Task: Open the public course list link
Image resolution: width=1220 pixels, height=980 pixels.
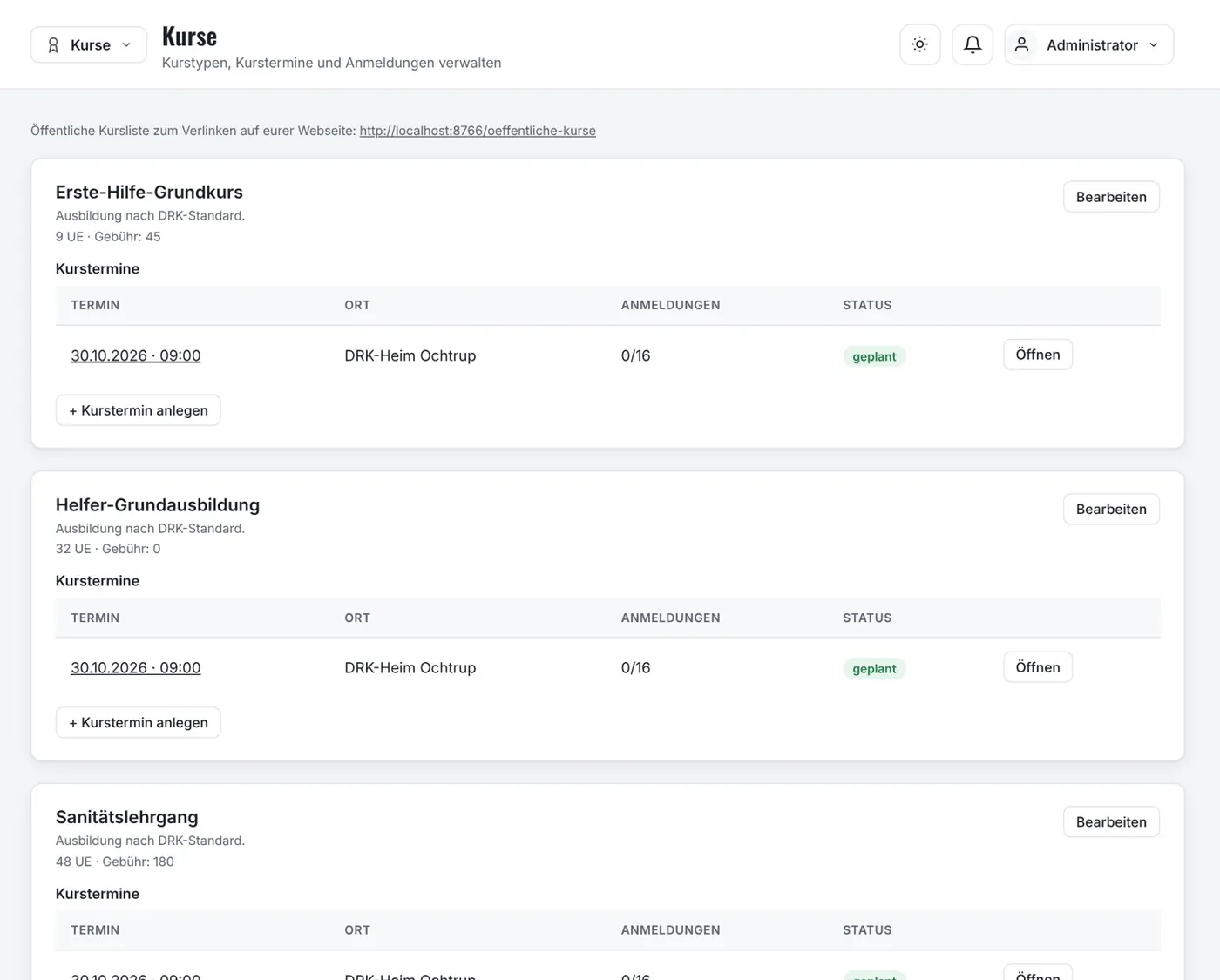Action: pyautogui.click(x=478, y=131)
